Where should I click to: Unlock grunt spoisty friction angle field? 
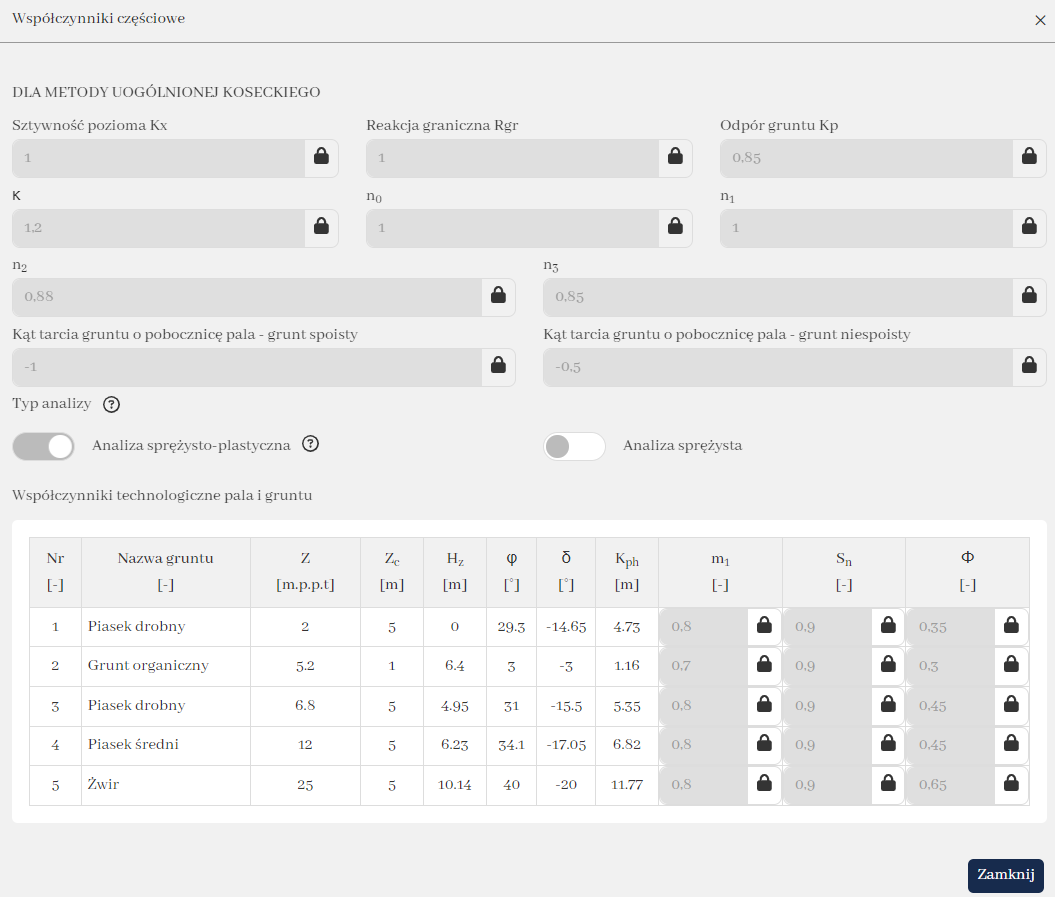pos(498,366)
